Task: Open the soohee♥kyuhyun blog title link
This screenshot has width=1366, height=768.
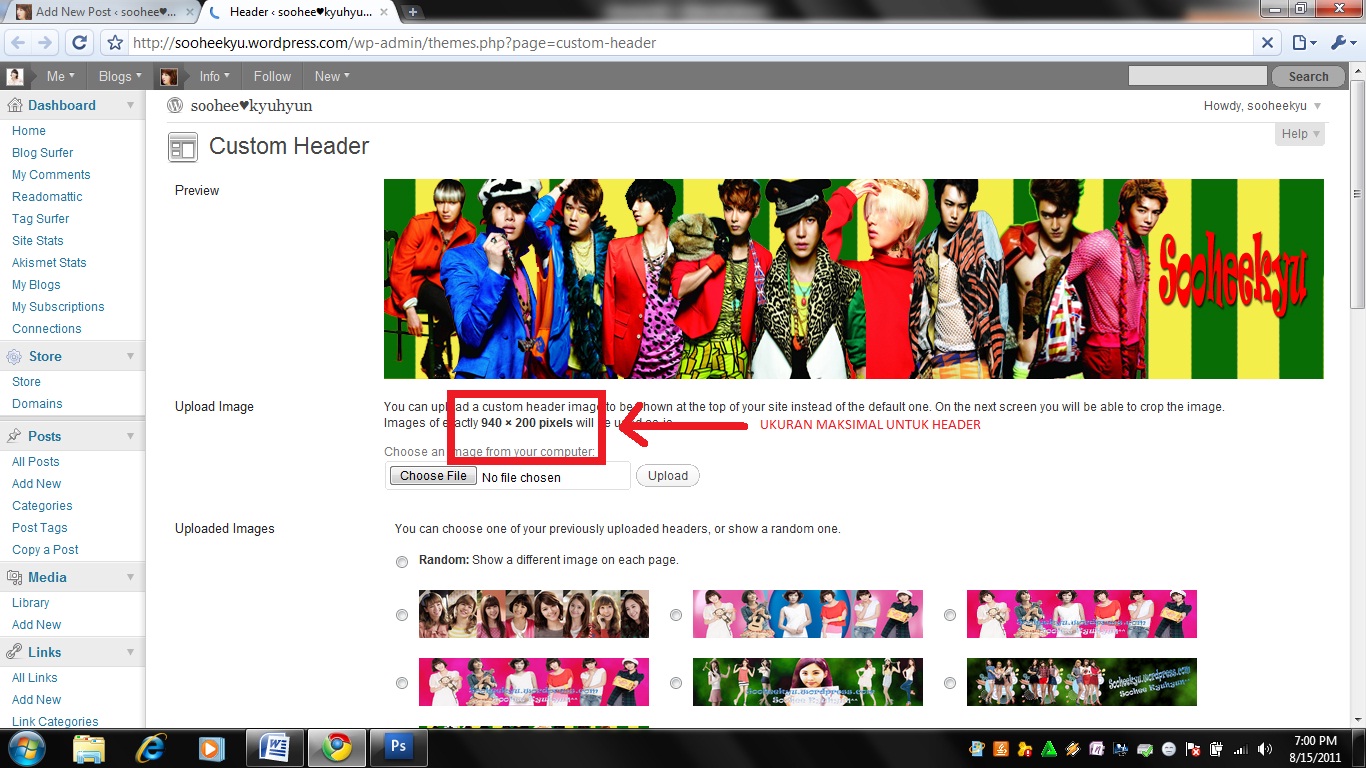Action: pos(251,105)
